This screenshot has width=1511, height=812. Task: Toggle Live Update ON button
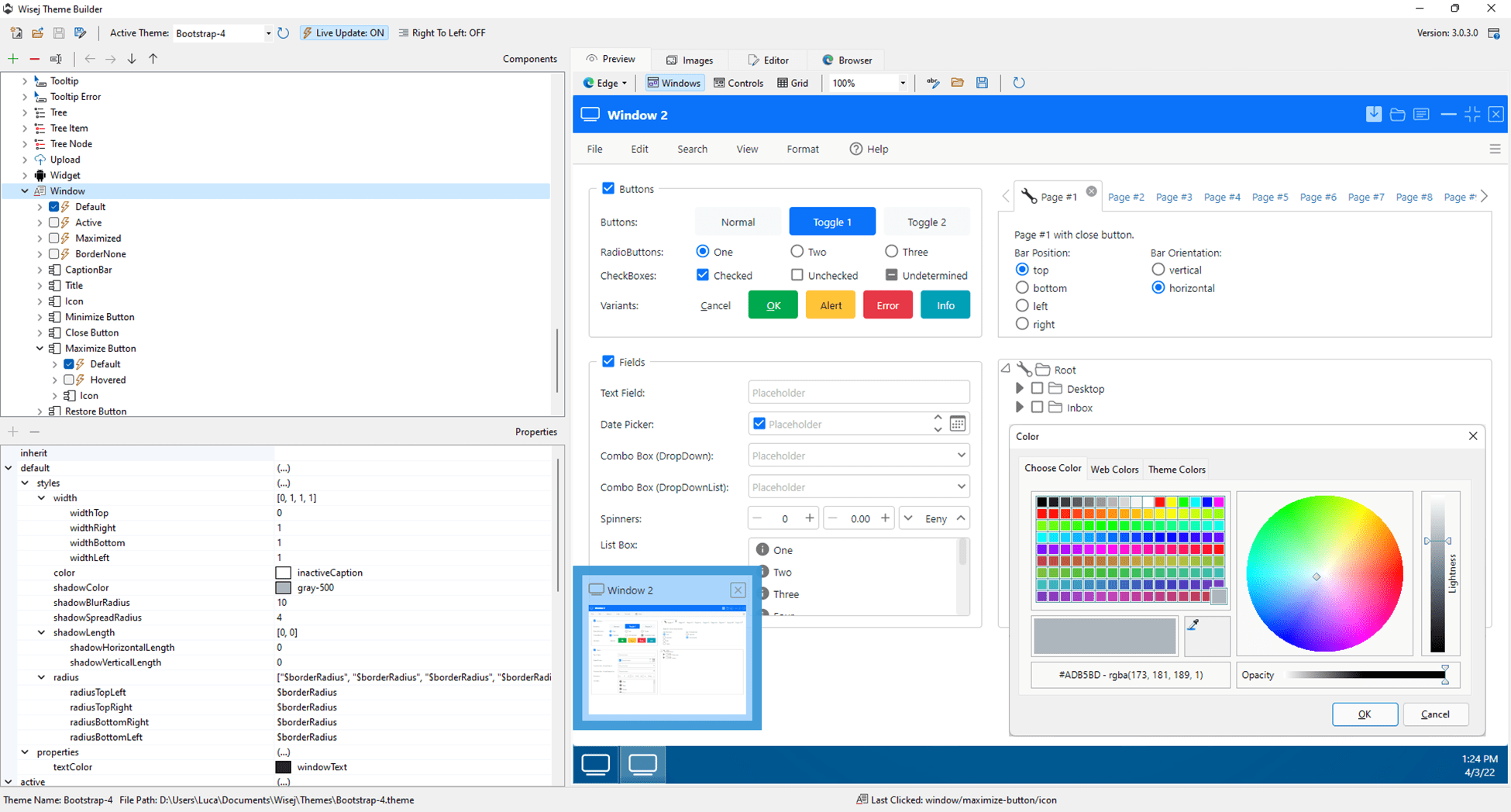[343, 33]
